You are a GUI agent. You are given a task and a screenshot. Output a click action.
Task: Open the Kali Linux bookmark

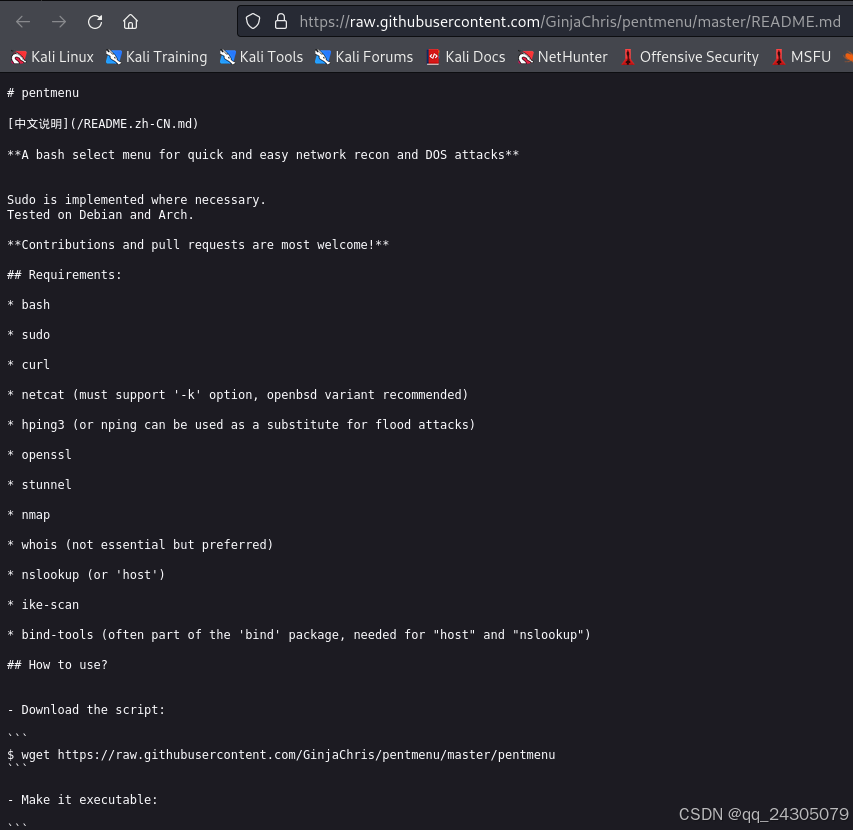(x=52, y=57)
